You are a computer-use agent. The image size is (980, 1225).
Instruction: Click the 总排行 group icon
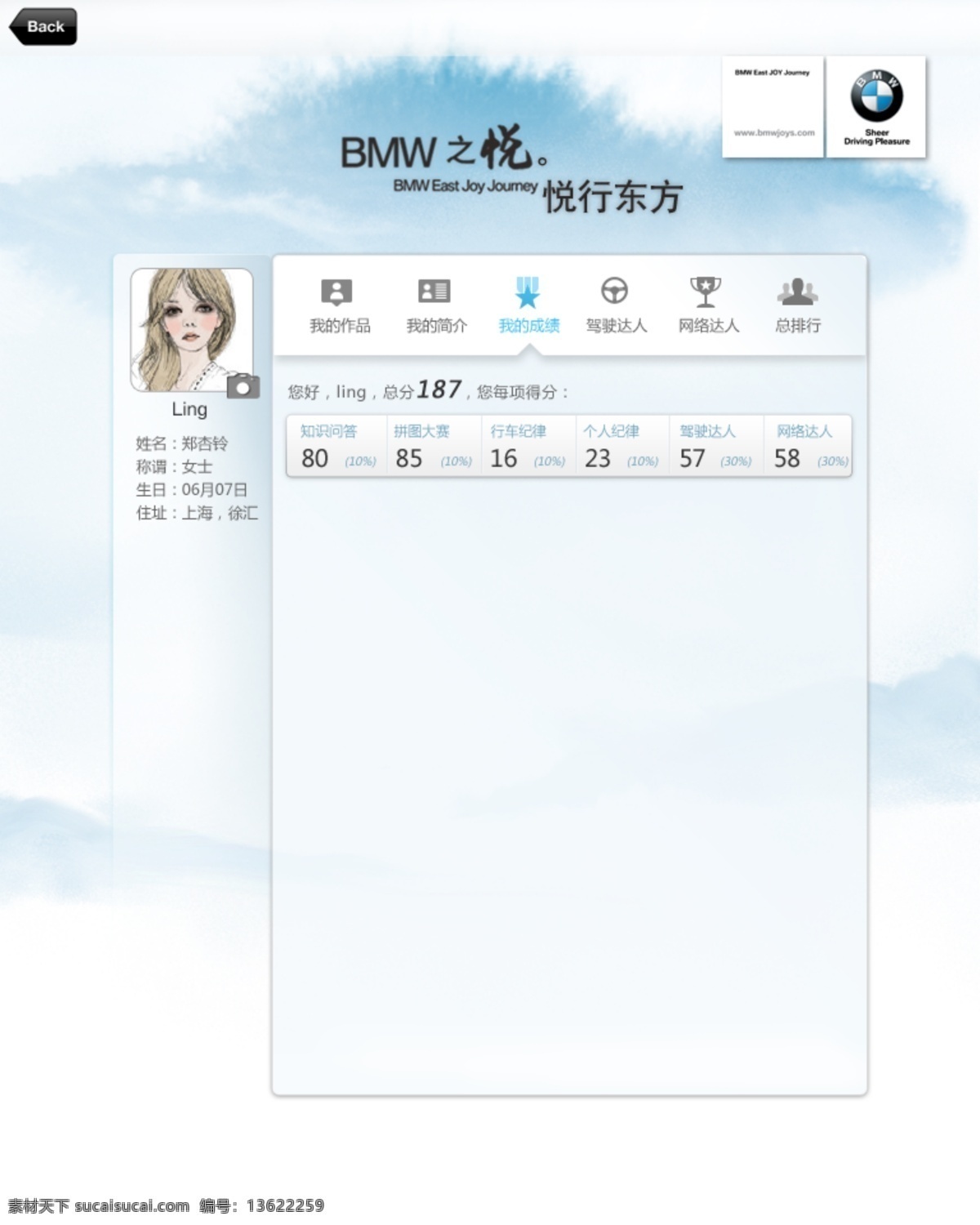pos(797,292)
